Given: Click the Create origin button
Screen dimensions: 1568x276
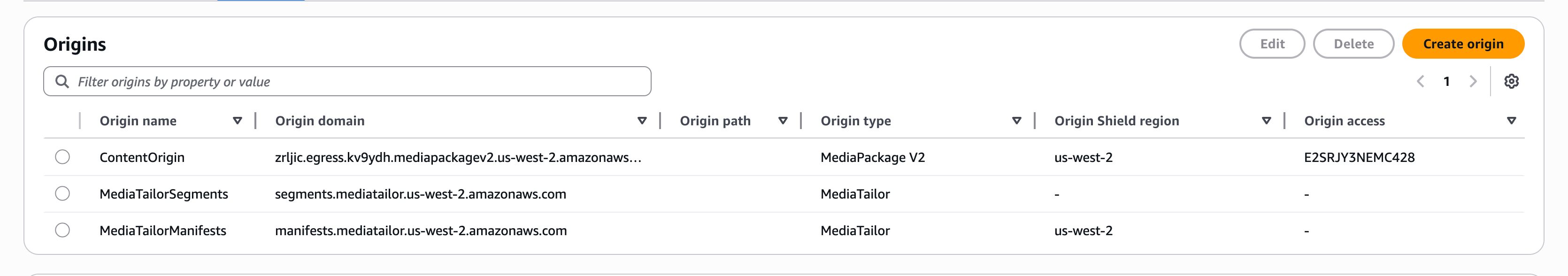Looking at the screenshot, I should click(1463, 43).
